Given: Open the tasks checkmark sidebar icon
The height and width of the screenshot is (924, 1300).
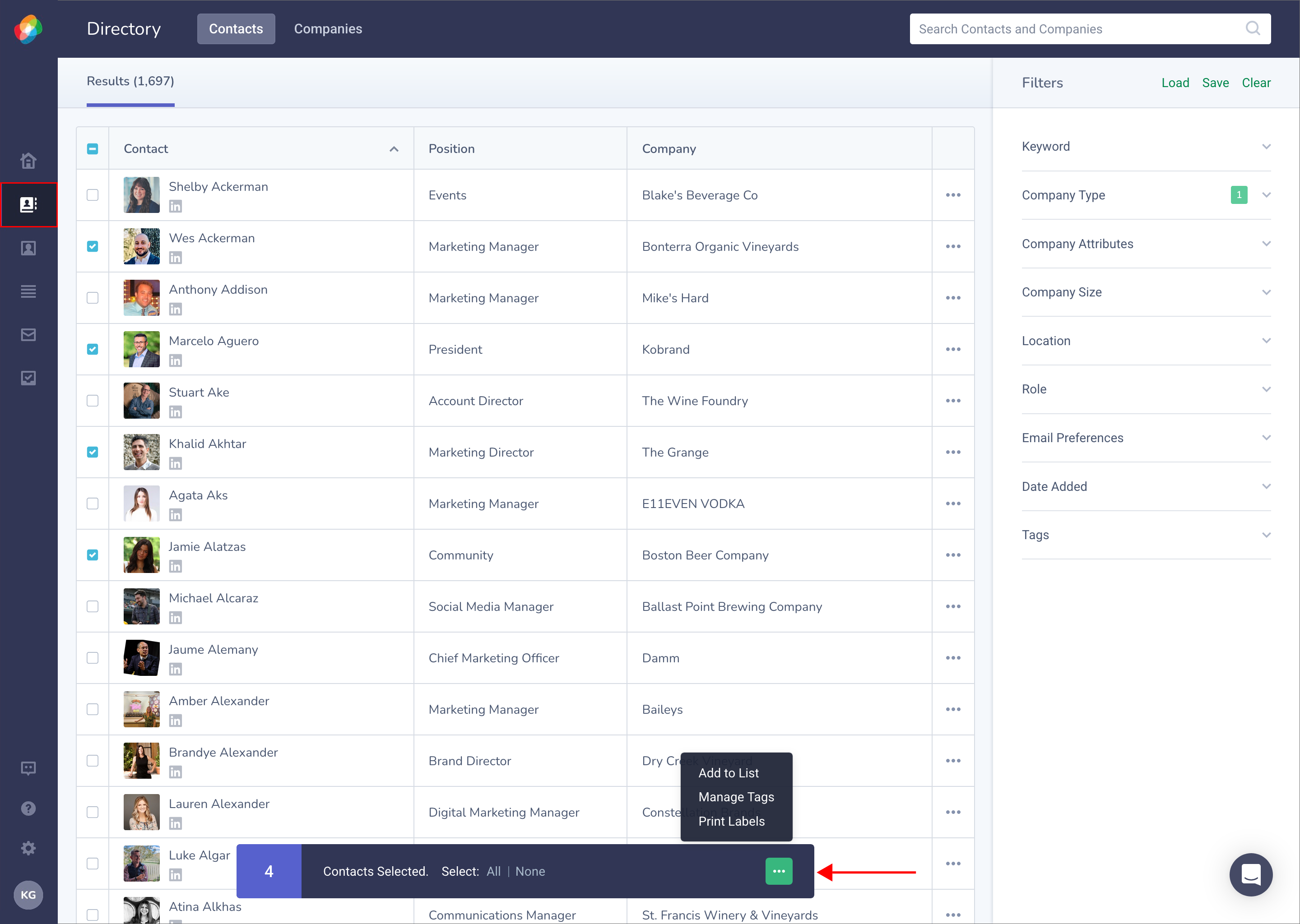Looking at the screenshot, I should click(28, 378).
